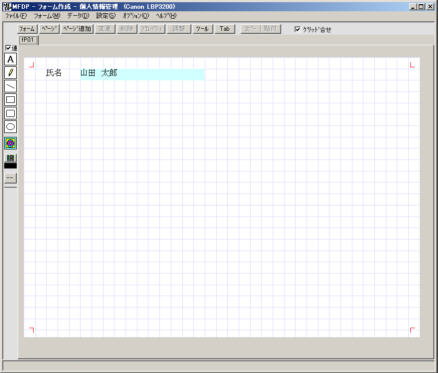Click the black color swatch in the tool palette
438x373 pixels.
10,165
